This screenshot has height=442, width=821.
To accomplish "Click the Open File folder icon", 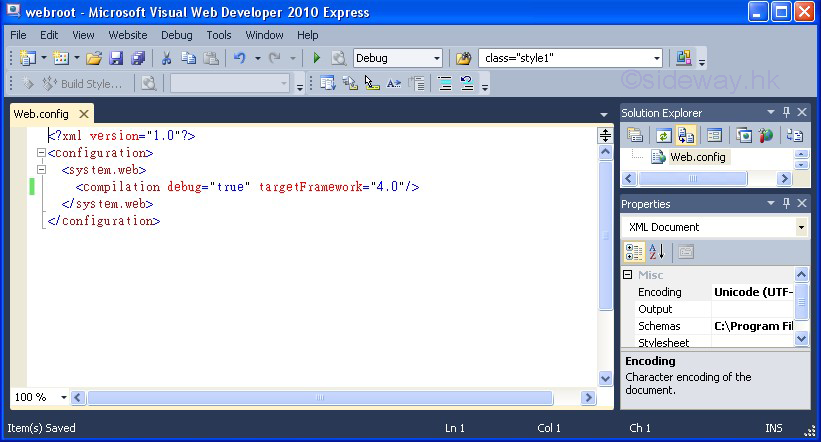I will (94, 59).
